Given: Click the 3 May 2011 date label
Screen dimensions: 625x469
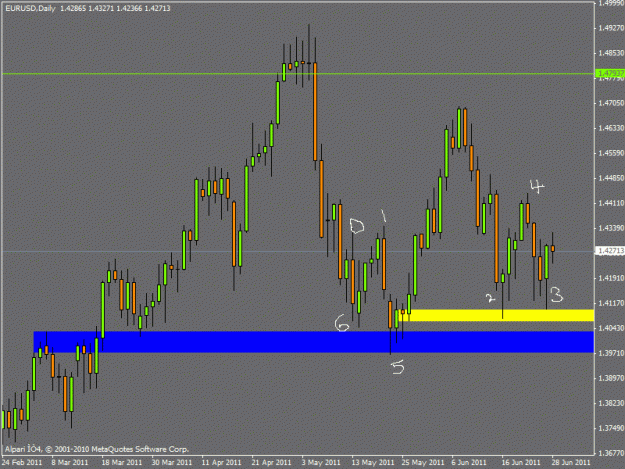Looking at the screenshot, I should (x=321, y=463).
